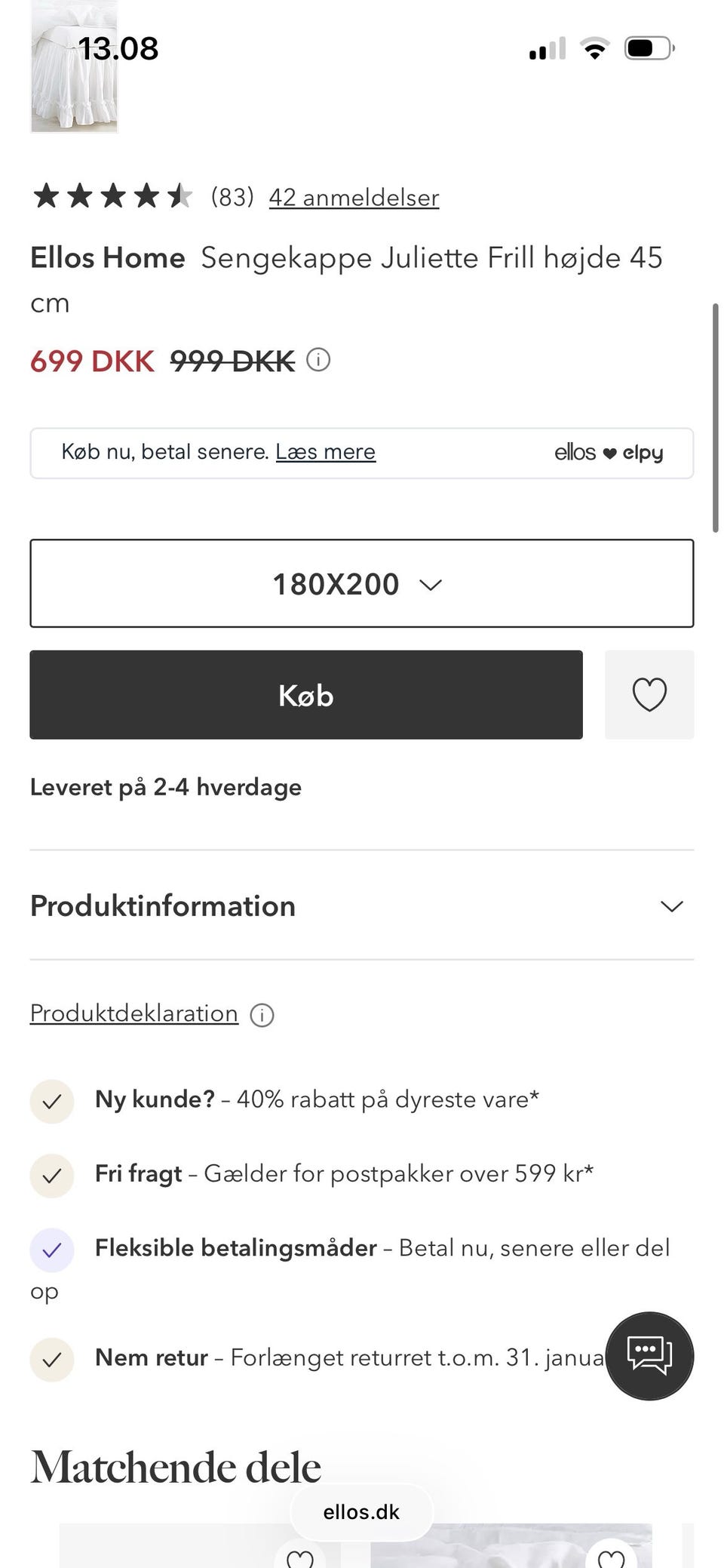Click purple checkmark for Fleksible betalingsmåder
The image size is (724, 1568).
click(51, 1250)
